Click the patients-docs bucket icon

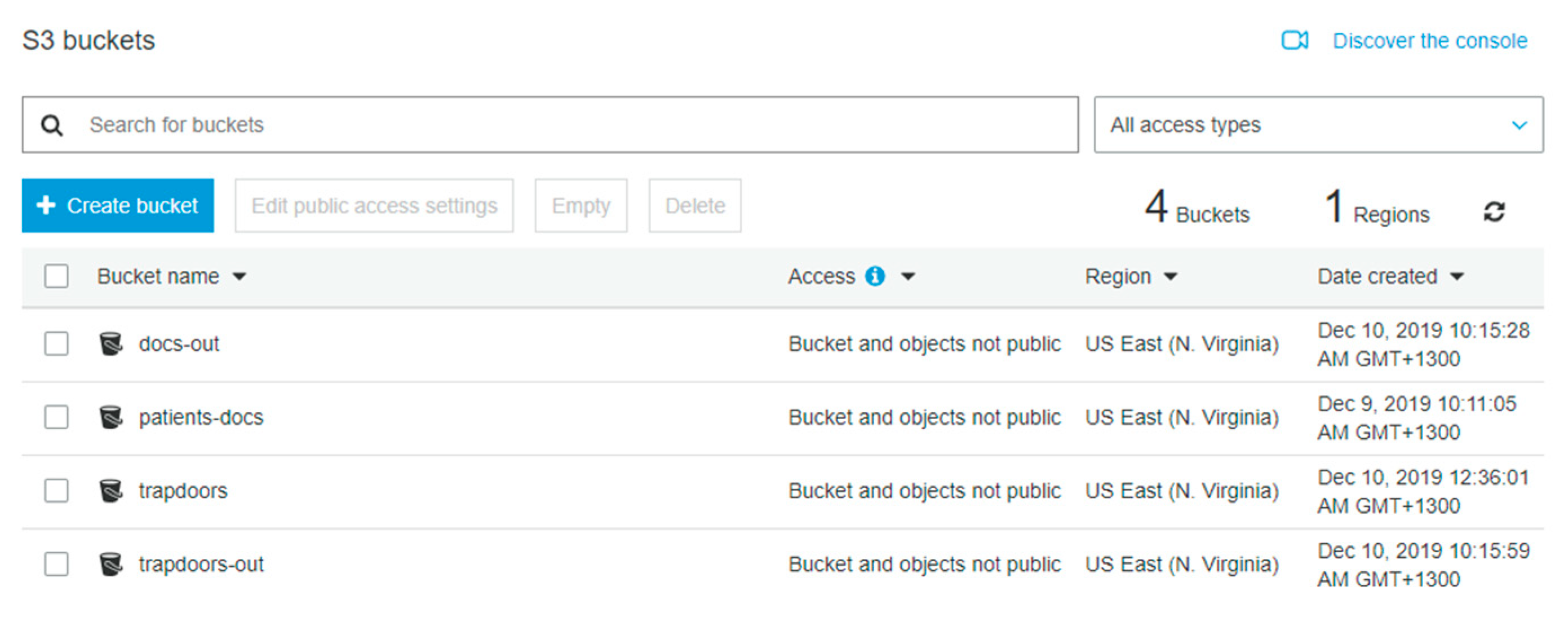[x=111, y=417]
